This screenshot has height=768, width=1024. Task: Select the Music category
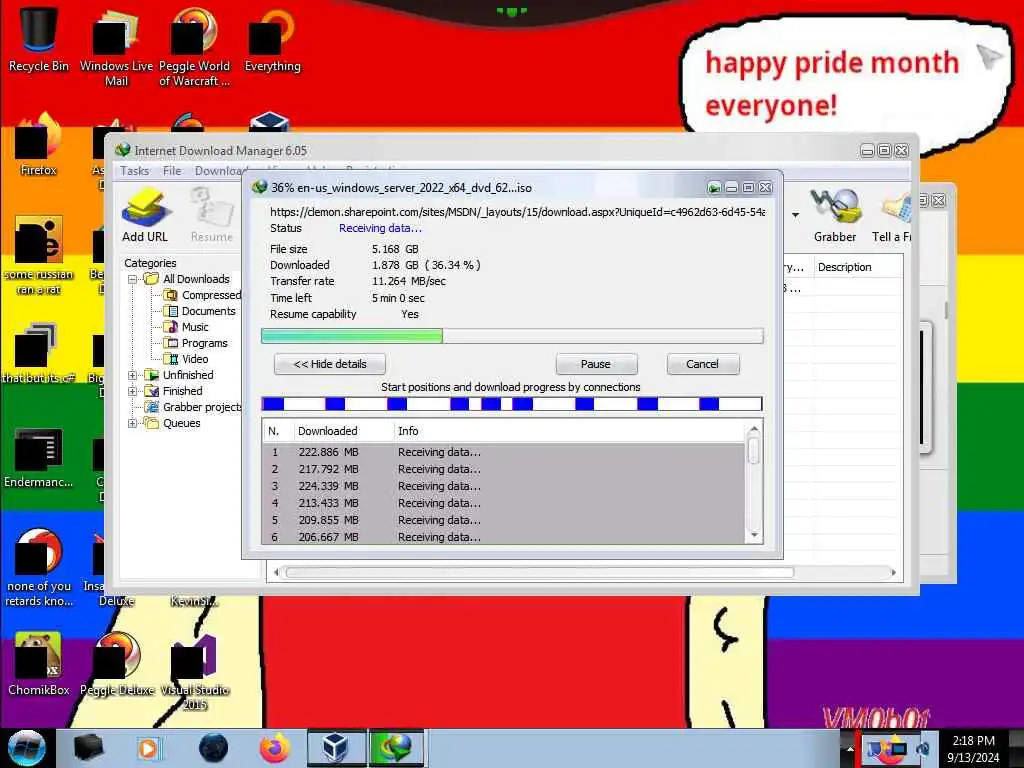195,327
